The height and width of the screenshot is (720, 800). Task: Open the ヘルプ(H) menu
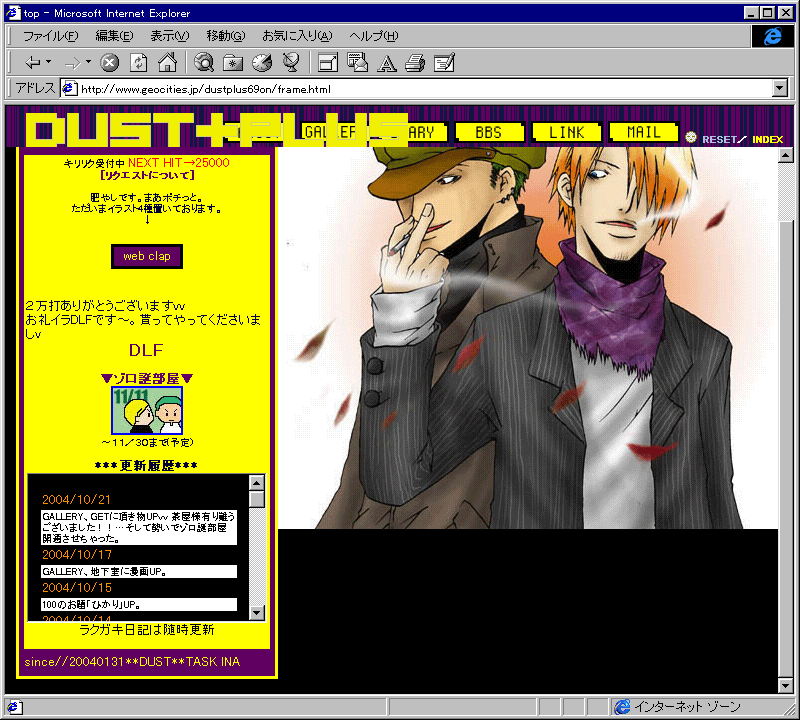[x=373, y=36]
